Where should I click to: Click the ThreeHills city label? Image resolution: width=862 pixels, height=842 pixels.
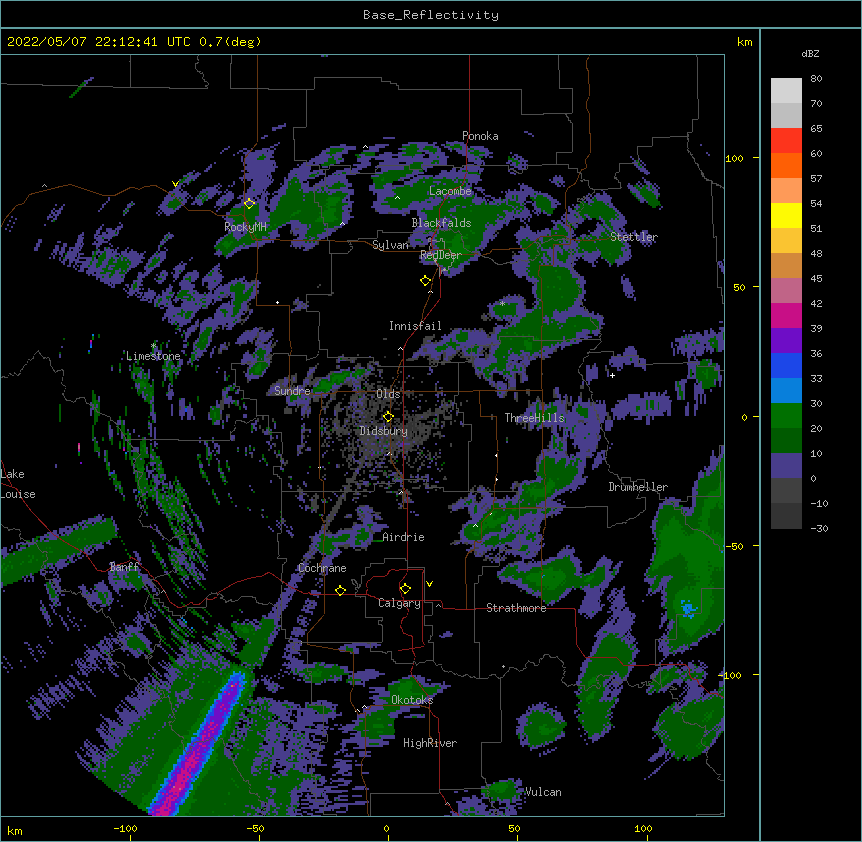tap(534, 418)
